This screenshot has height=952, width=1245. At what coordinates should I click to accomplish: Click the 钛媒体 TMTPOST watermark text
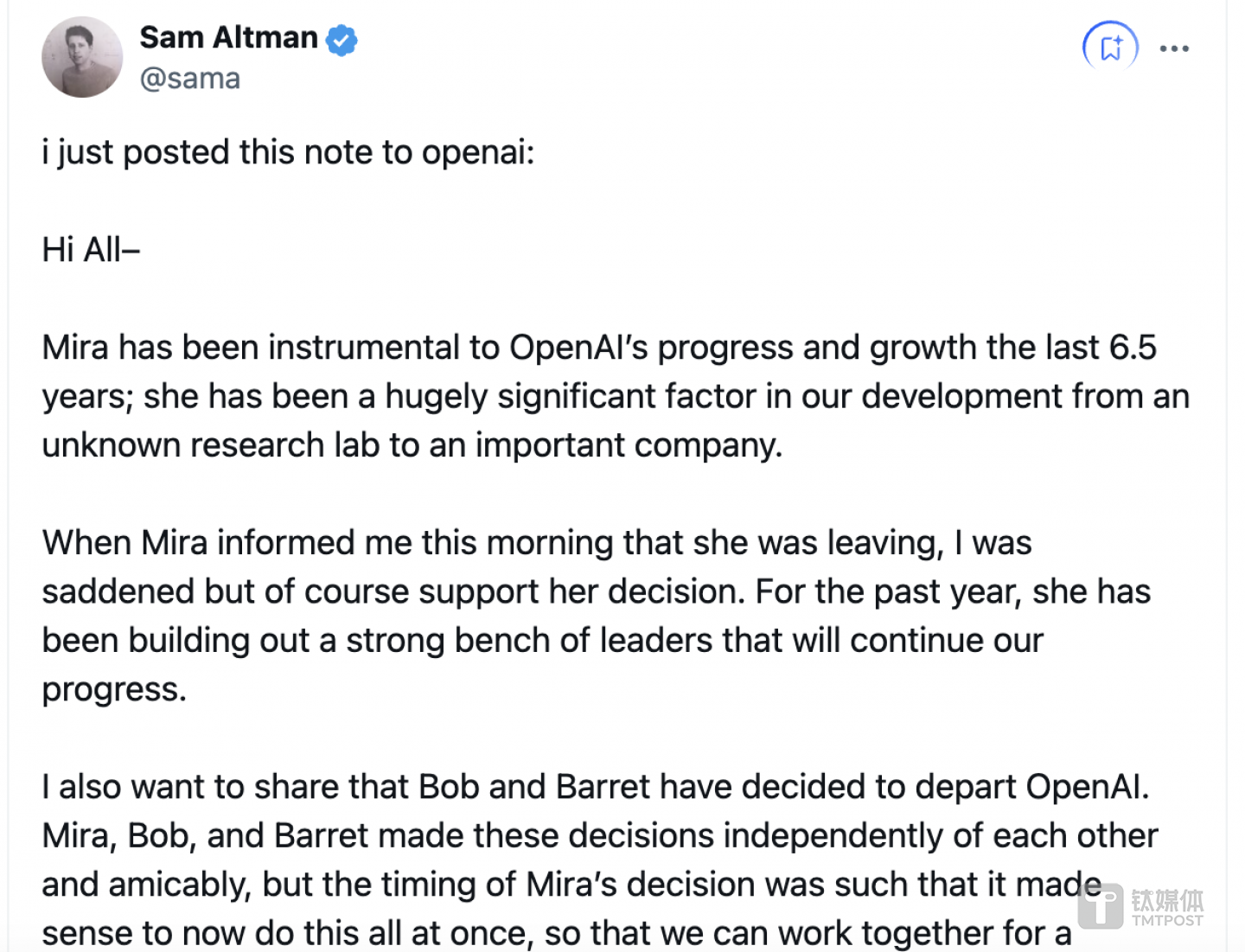1167,907
